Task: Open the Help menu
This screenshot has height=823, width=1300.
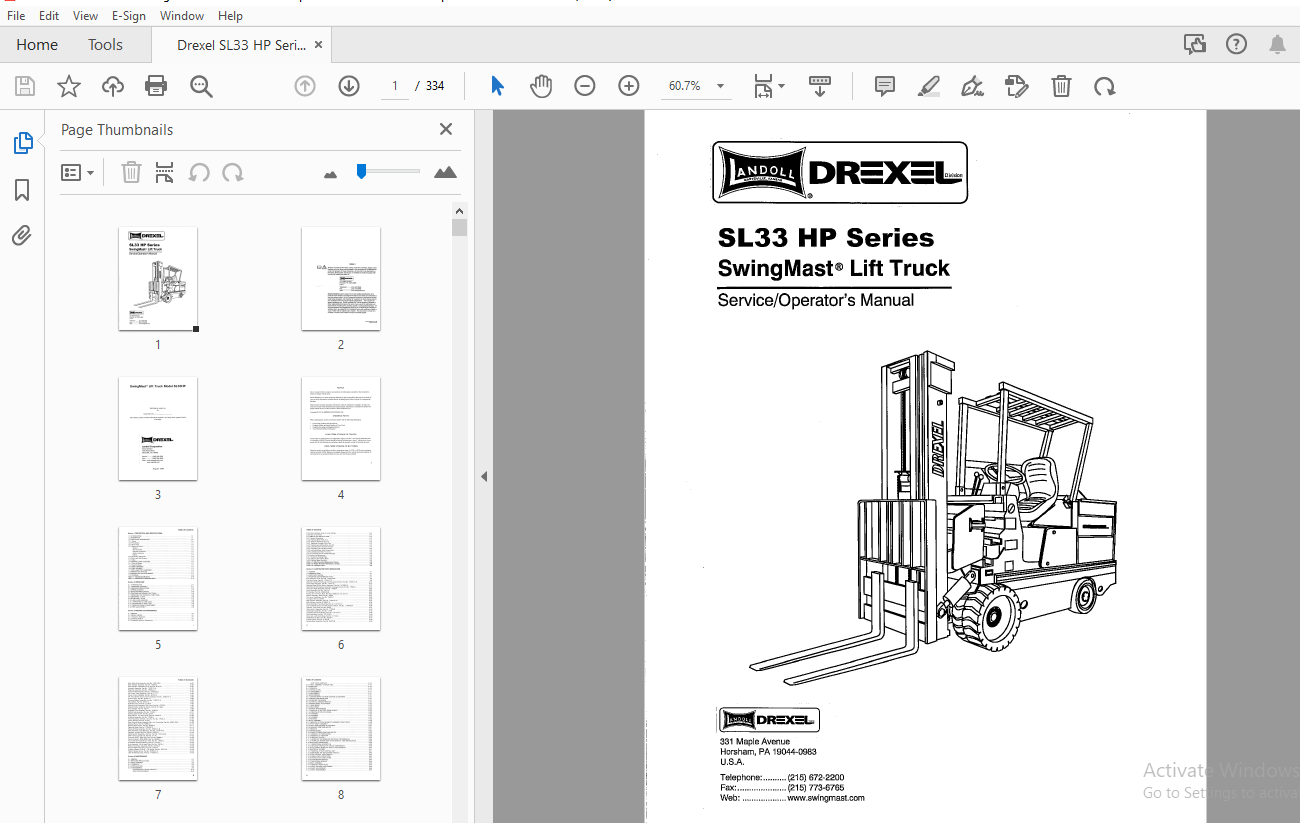Action: click(x=231, y=16)
